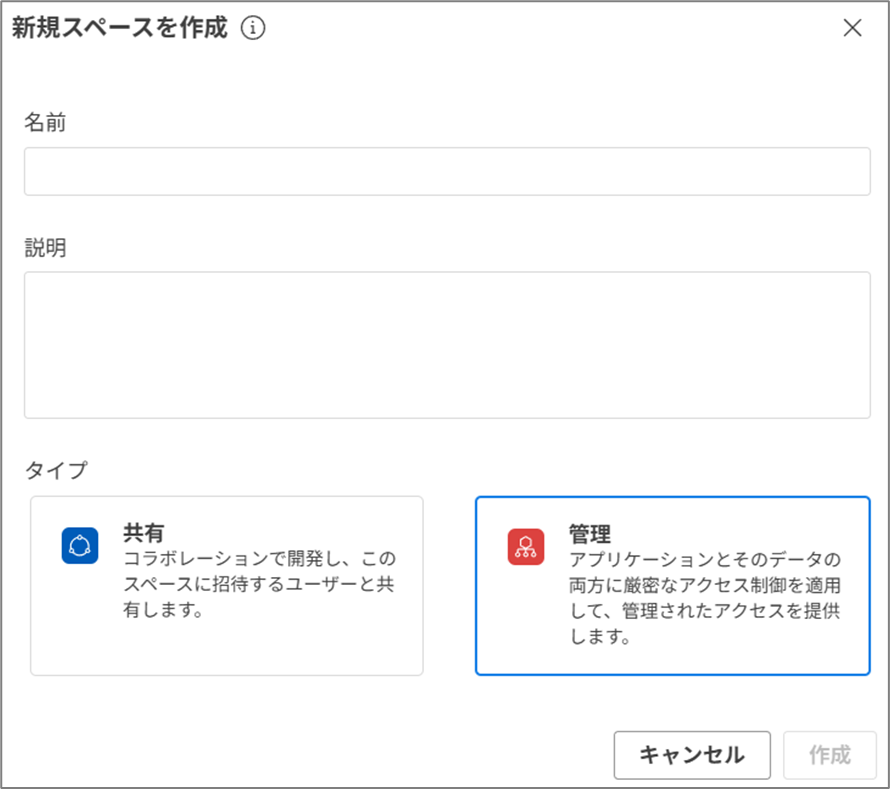Click the 新規スペースを作成 title text
890x789 pixels.
tap(119, 29)
